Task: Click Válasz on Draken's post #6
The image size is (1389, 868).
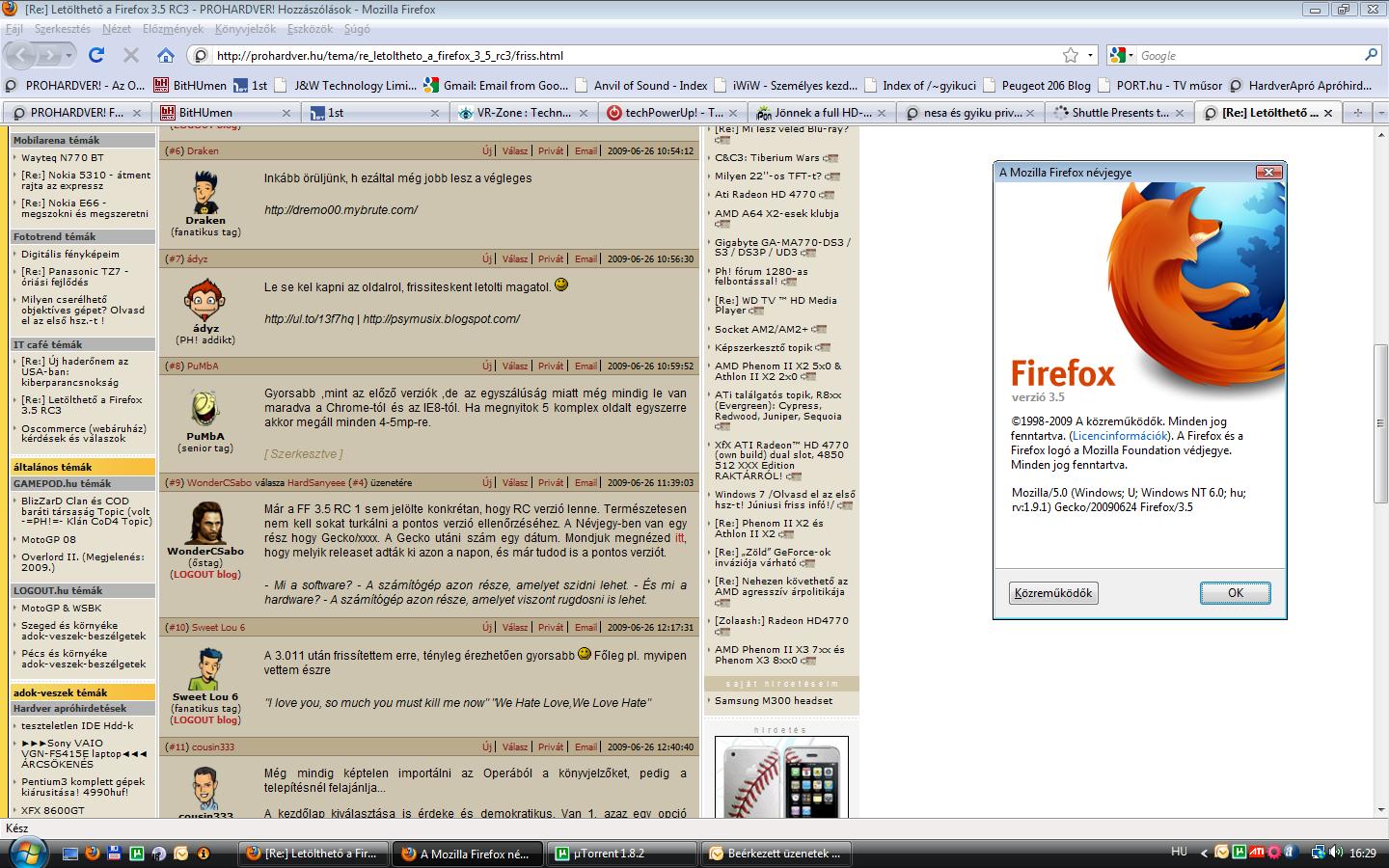Action: tap(515, 151)
